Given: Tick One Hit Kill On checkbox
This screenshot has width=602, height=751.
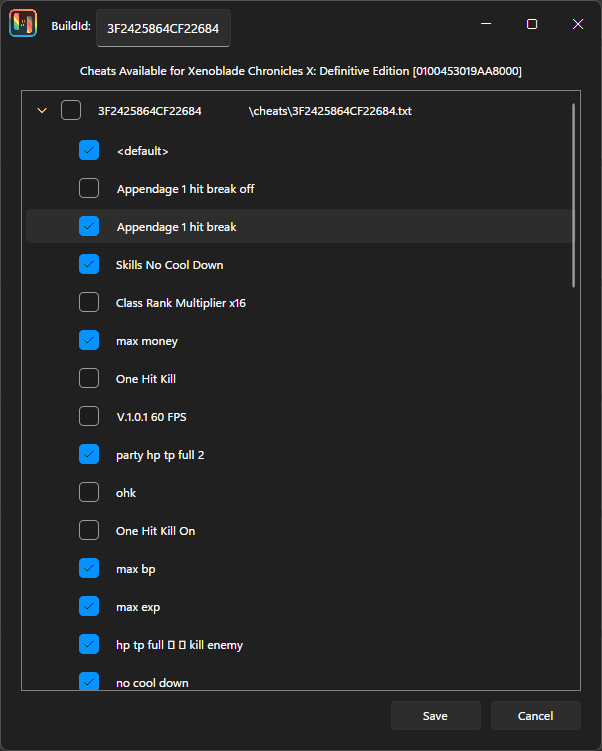Looking at the screenshot, I should point(89,530).
